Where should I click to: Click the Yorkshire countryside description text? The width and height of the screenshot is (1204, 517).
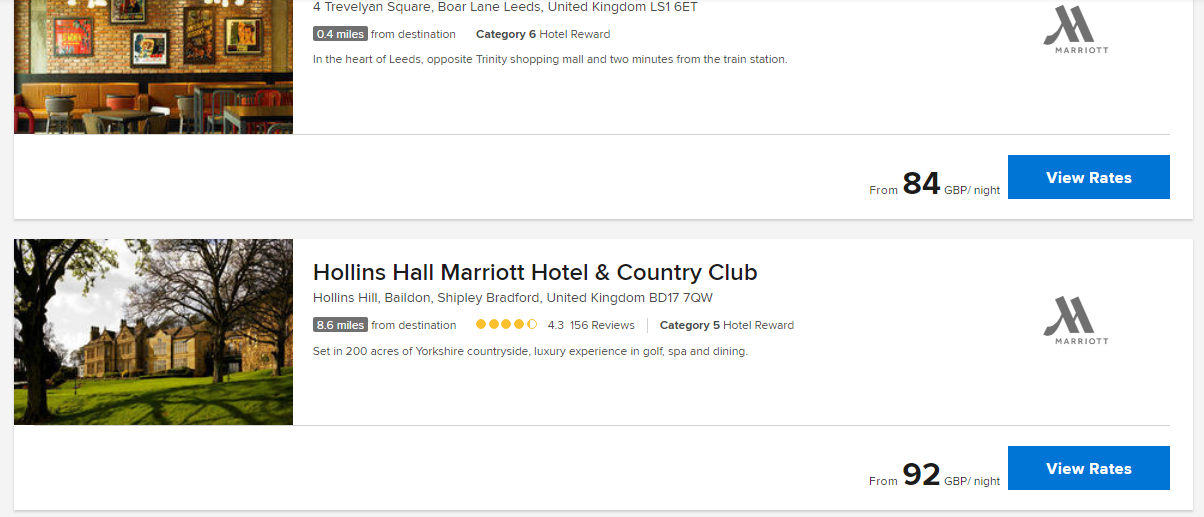point(530,351)
